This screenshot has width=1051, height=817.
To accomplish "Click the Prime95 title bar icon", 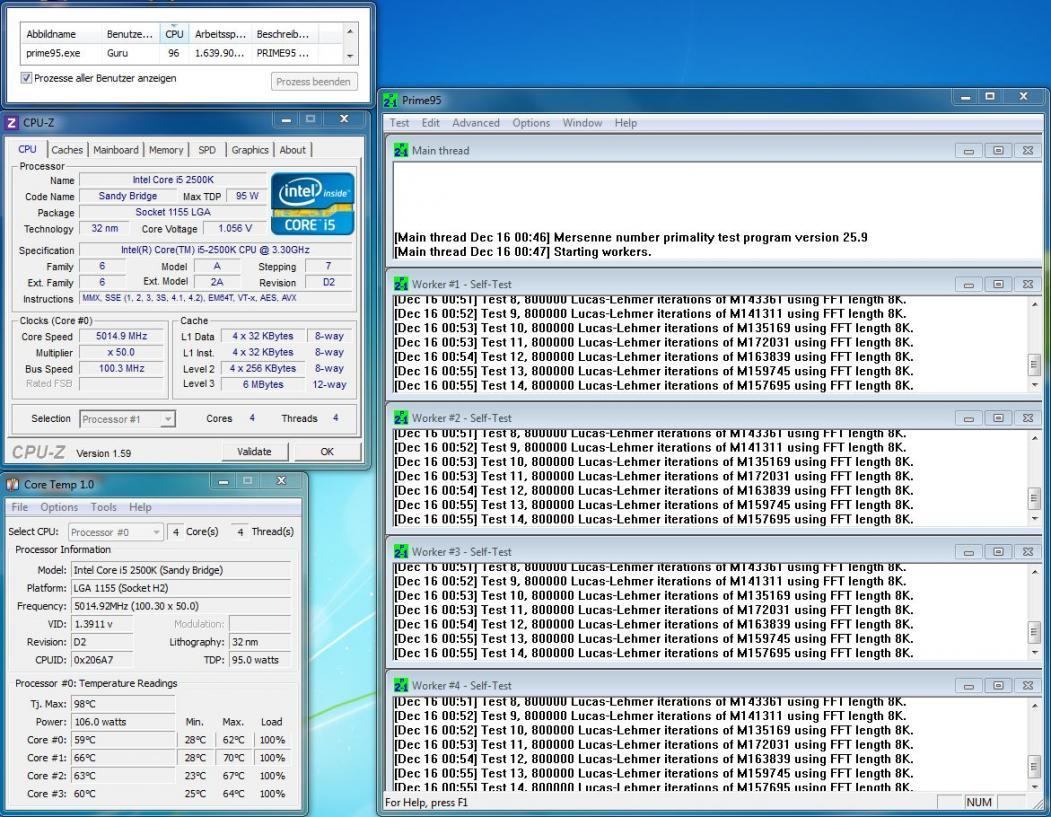I will (390, 101).
